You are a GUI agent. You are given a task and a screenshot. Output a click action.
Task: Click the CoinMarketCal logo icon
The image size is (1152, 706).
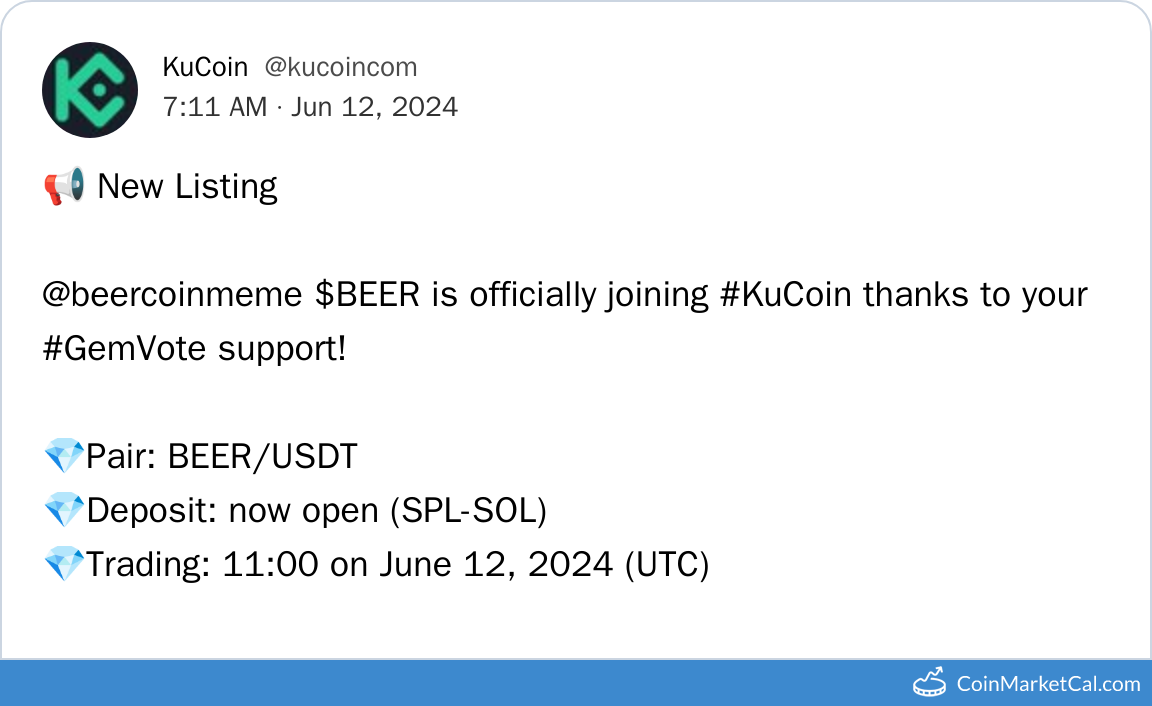tap(930, 683)
